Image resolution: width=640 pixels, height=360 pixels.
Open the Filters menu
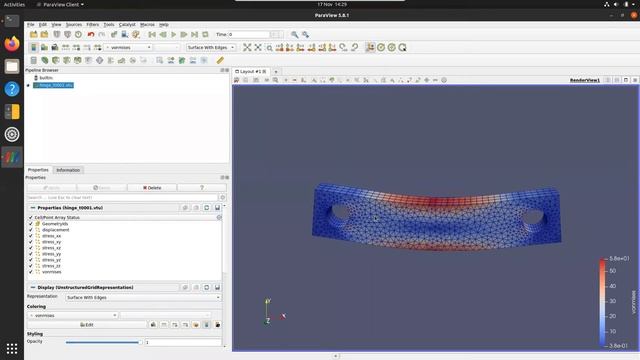pyautogui.click(x=93, y=25)
